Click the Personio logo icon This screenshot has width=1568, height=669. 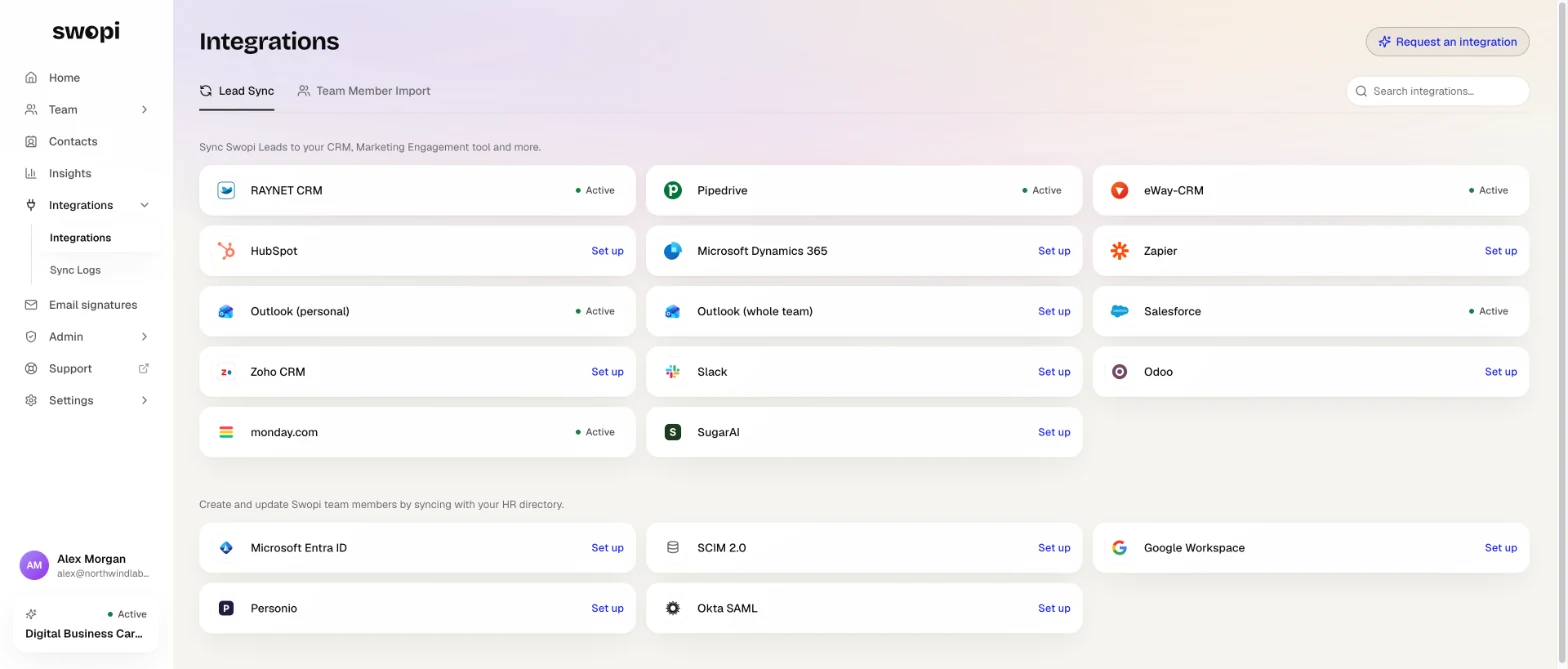(226, 608)
